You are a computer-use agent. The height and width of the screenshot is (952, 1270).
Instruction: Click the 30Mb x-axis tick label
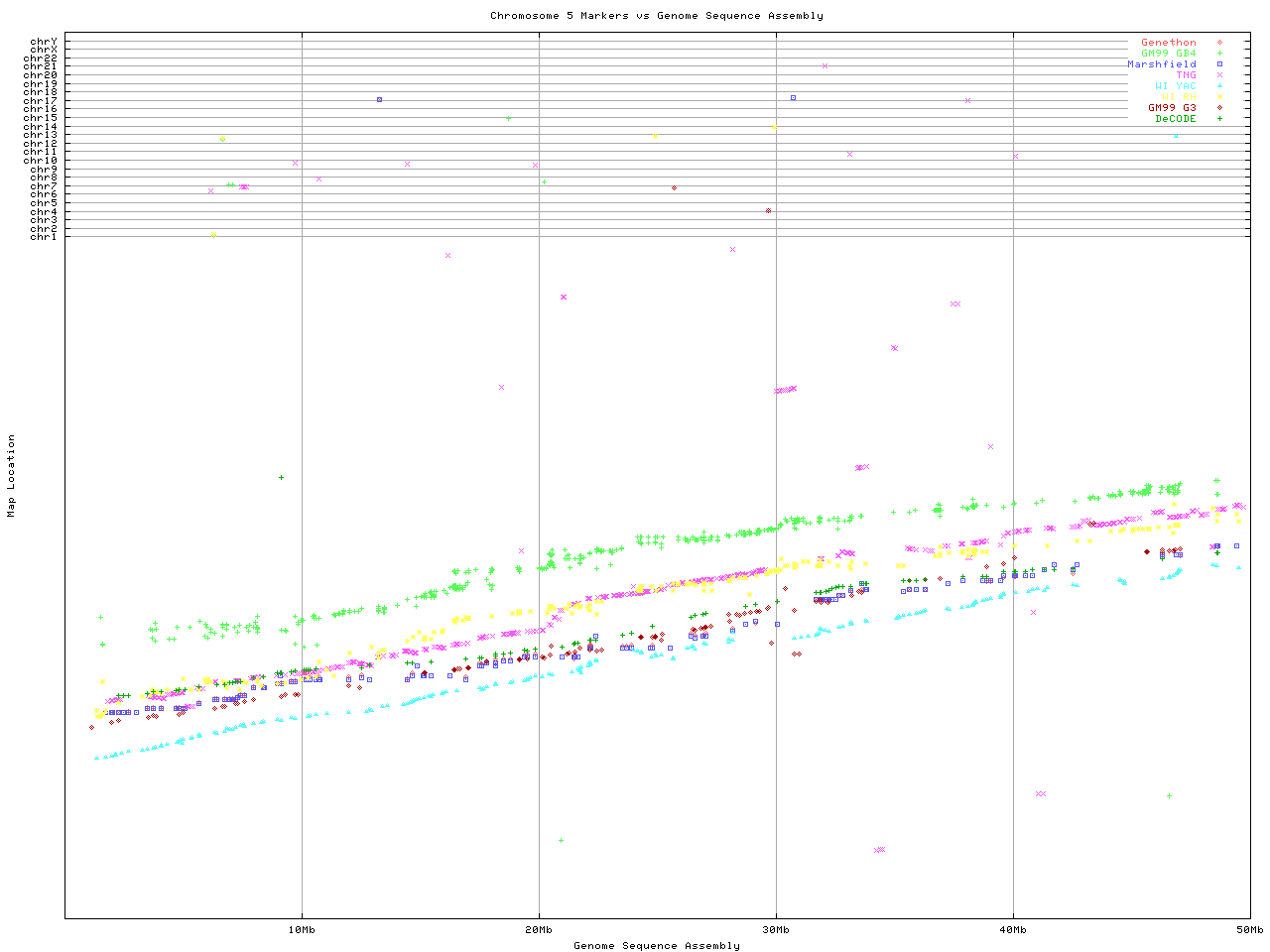[776, 930]
